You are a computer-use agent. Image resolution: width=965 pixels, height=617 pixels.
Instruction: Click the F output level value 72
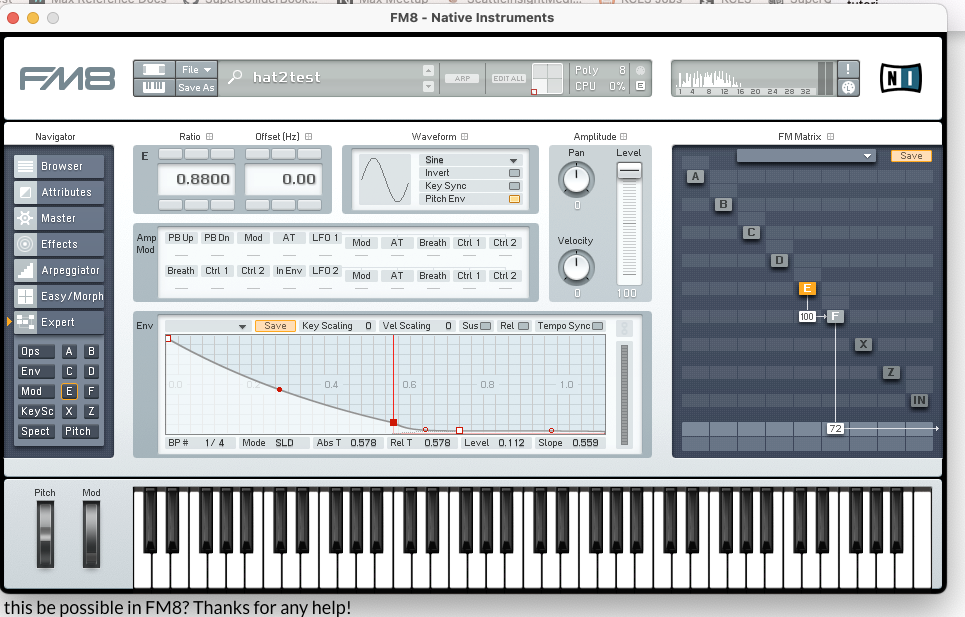tap(835, 428)
